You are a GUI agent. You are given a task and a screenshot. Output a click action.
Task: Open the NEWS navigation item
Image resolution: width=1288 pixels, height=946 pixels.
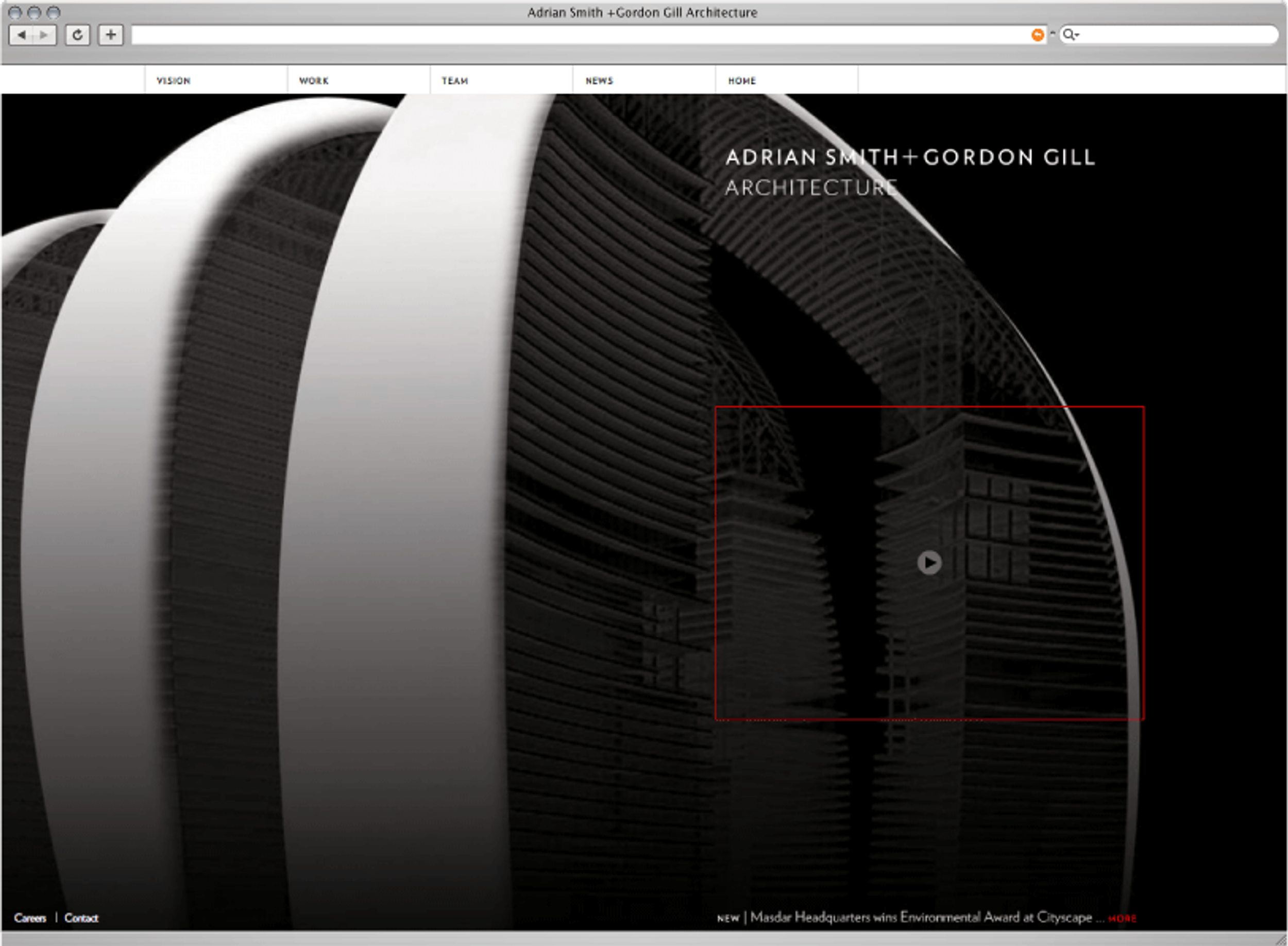[x=599, y=81]
